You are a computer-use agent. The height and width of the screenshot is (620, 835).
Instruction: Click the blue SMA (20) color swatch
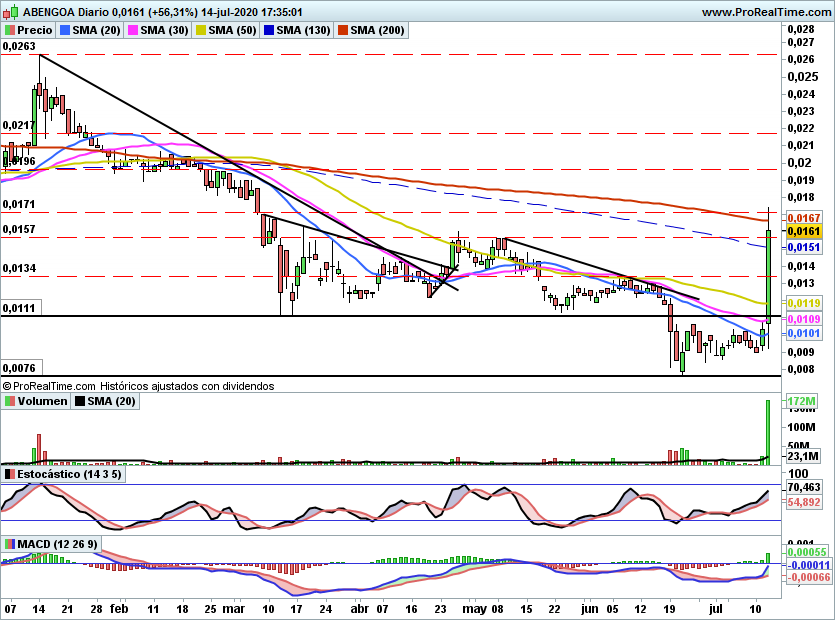65,30
